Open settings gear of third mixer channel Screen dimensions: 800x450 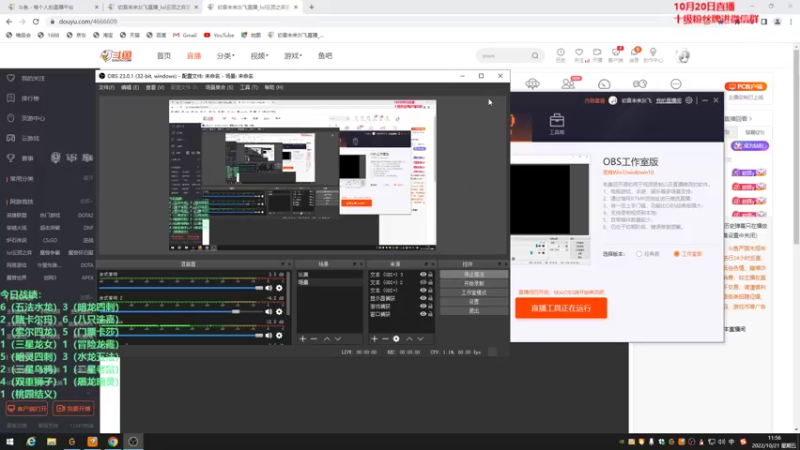click(279, 336)
